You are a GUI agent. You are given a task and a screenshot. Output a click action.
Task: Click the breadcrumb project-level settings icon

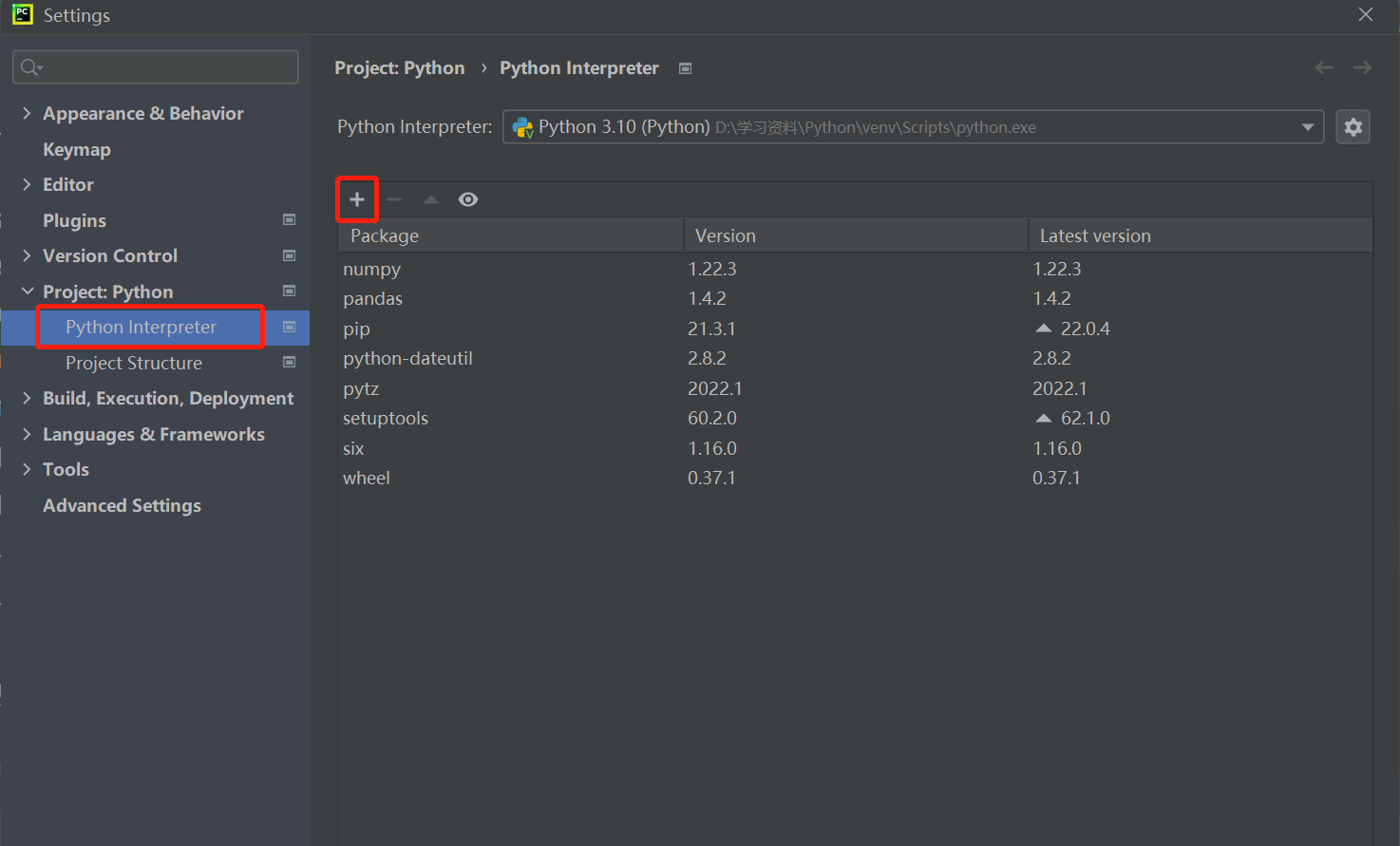(x=686, y=68)
